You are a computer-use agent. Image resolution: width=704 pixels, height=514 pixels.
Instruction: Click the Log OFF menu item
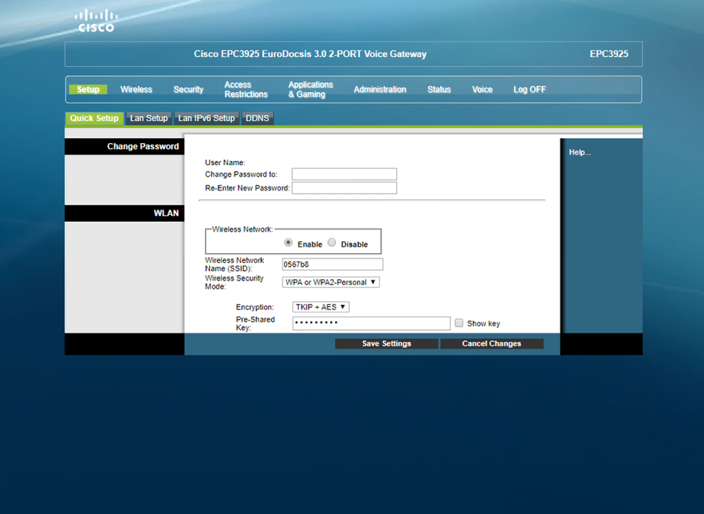(529, 90)
